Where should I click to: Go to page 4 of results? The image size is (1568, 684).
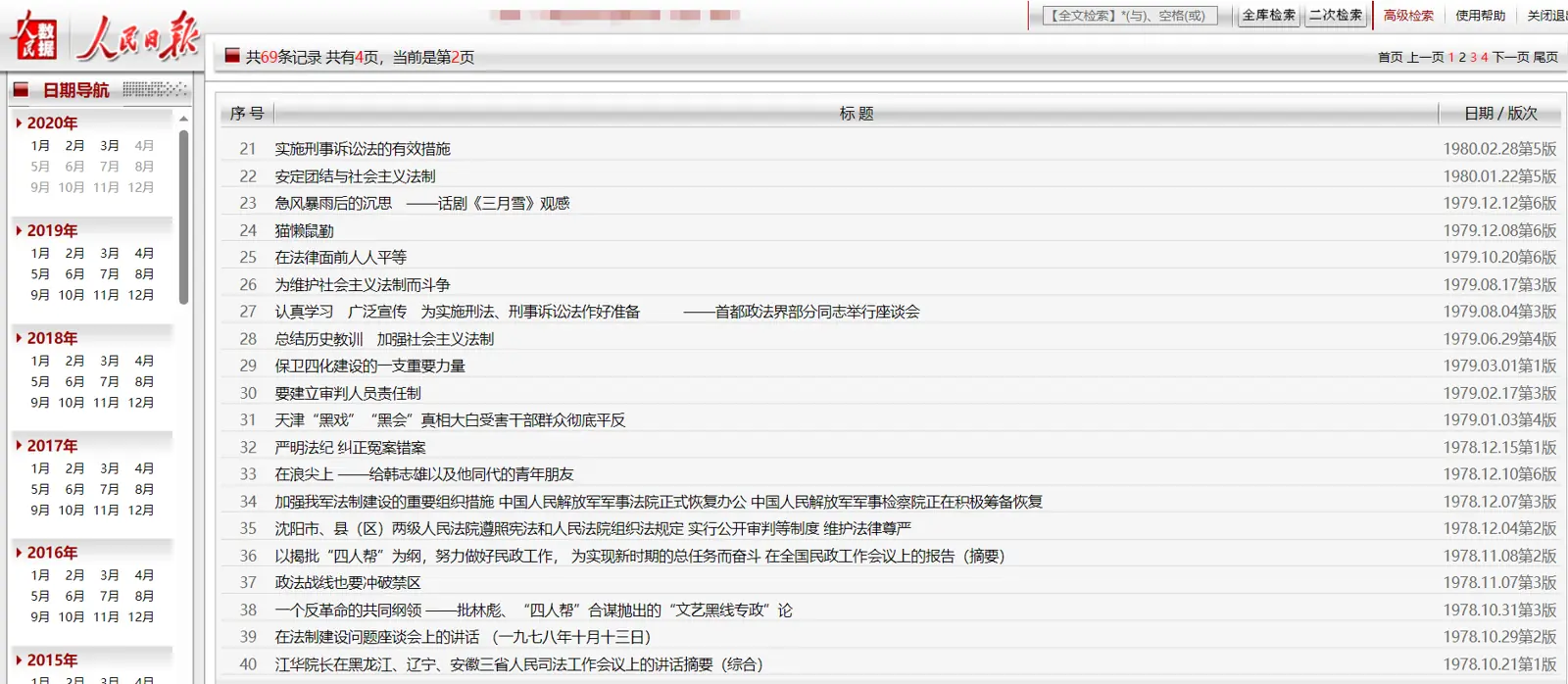(x=1484, y=58)
